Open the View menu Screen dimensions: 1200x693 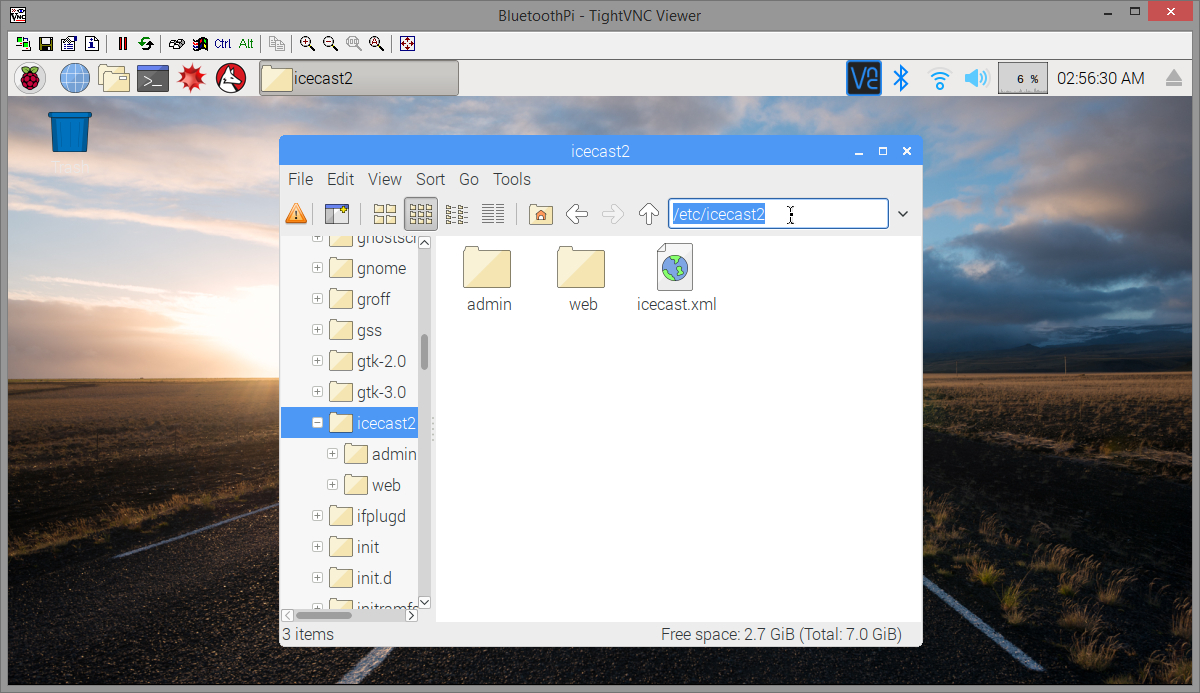(385, 179)
